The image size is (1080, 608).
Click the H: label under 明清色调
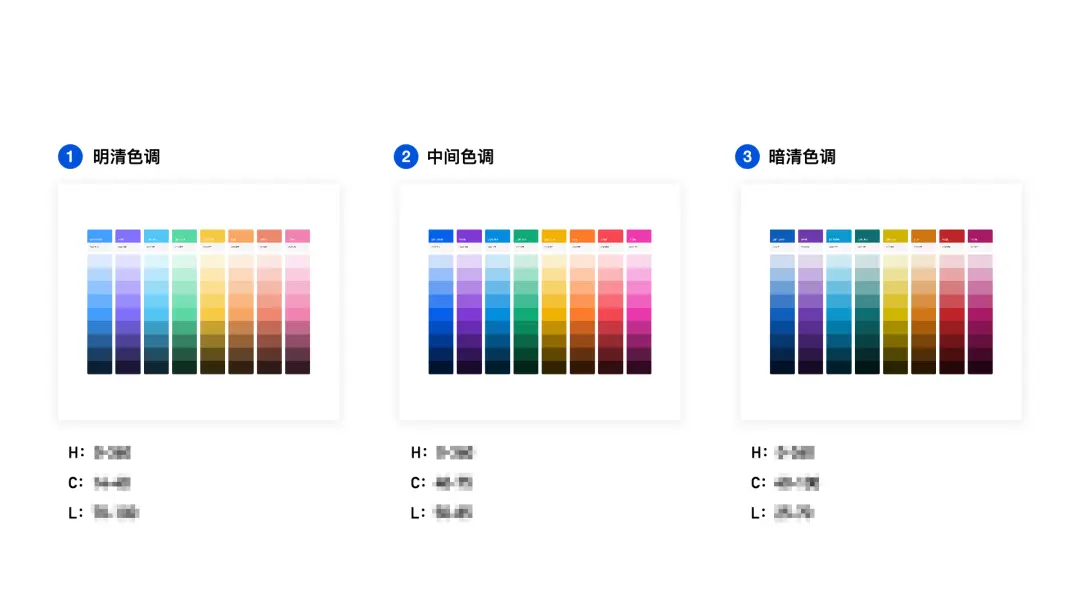tap(76, 452)
